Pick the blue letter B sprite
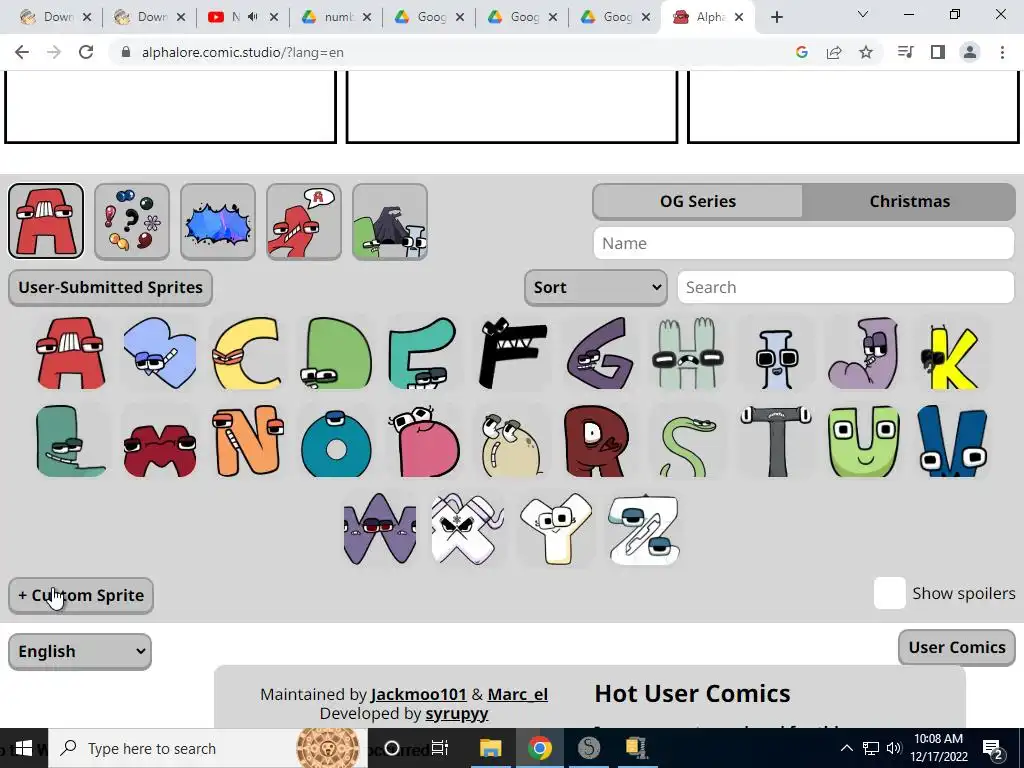This screenshot has height=768, width=1024. click(x=159, y=353)
